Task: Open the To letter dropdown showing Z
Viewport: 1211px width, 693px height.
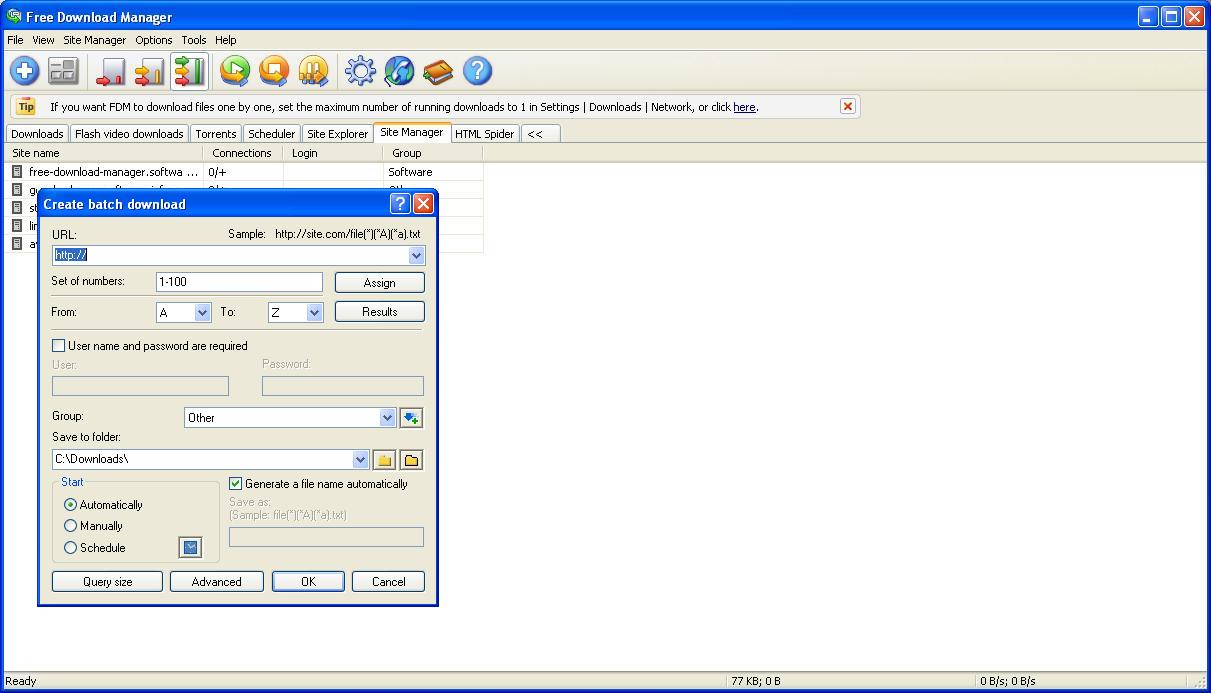Action: pyautogui.click(x=314, y=313)
